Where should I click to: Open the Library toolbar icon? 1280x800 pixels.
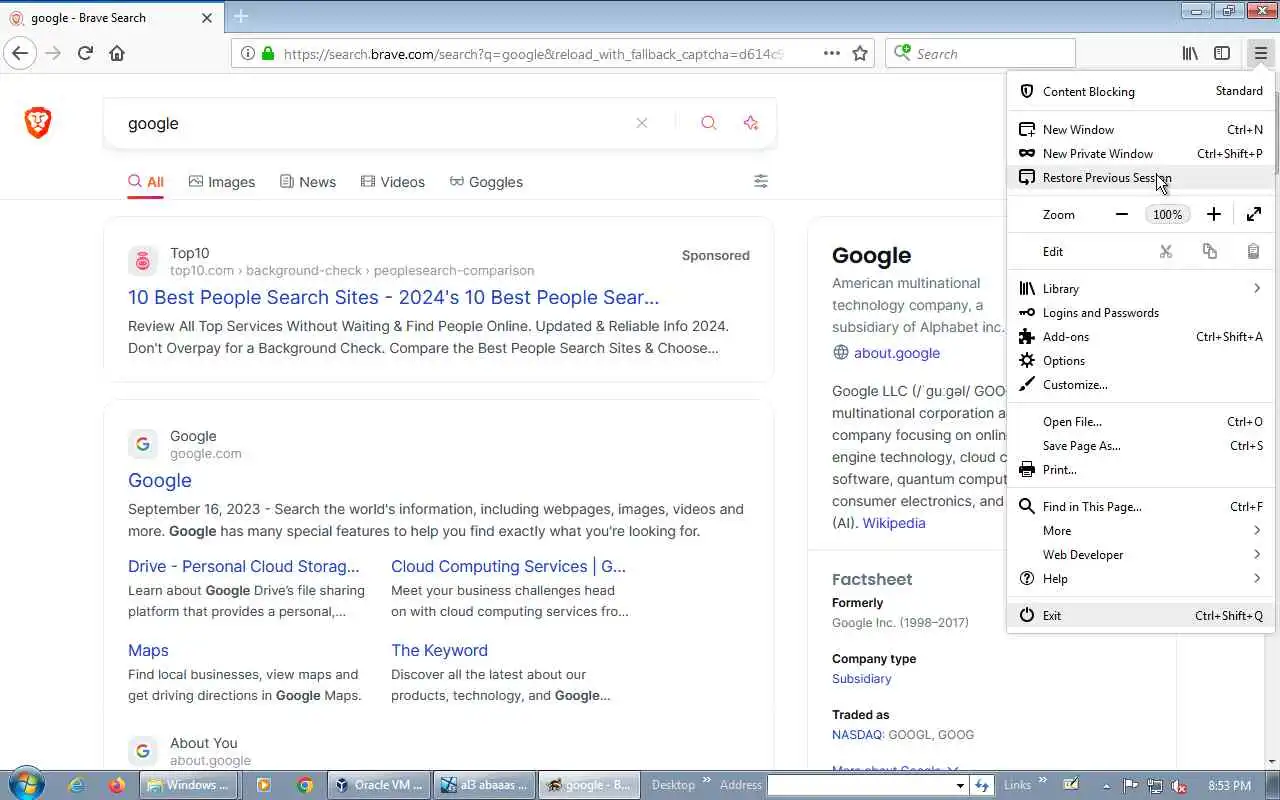click(1190, 53)
